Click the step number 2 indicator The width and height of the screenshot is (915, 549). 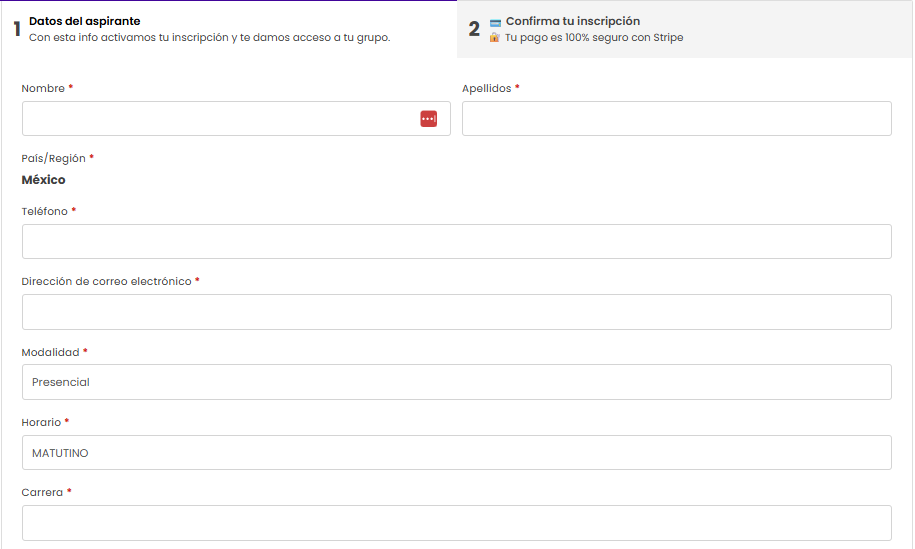click(474, 29)
